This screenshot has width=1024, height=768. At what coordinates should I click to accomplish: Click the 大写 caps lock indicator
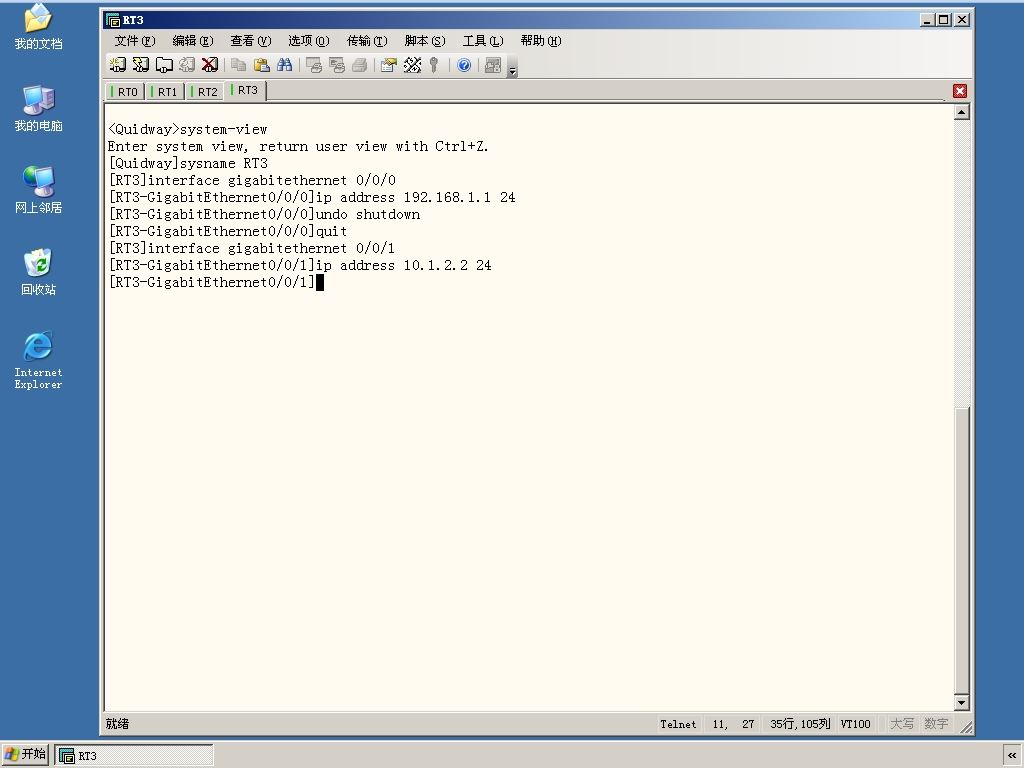click(x=902, y=724)
